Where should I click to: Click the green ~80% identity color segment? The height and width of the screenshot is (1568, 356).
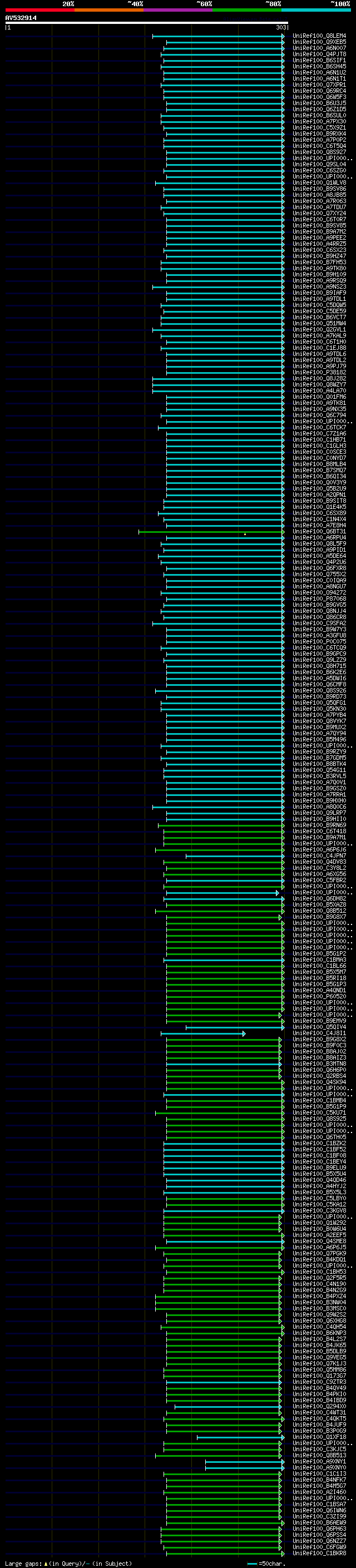[x=247, y=10]
